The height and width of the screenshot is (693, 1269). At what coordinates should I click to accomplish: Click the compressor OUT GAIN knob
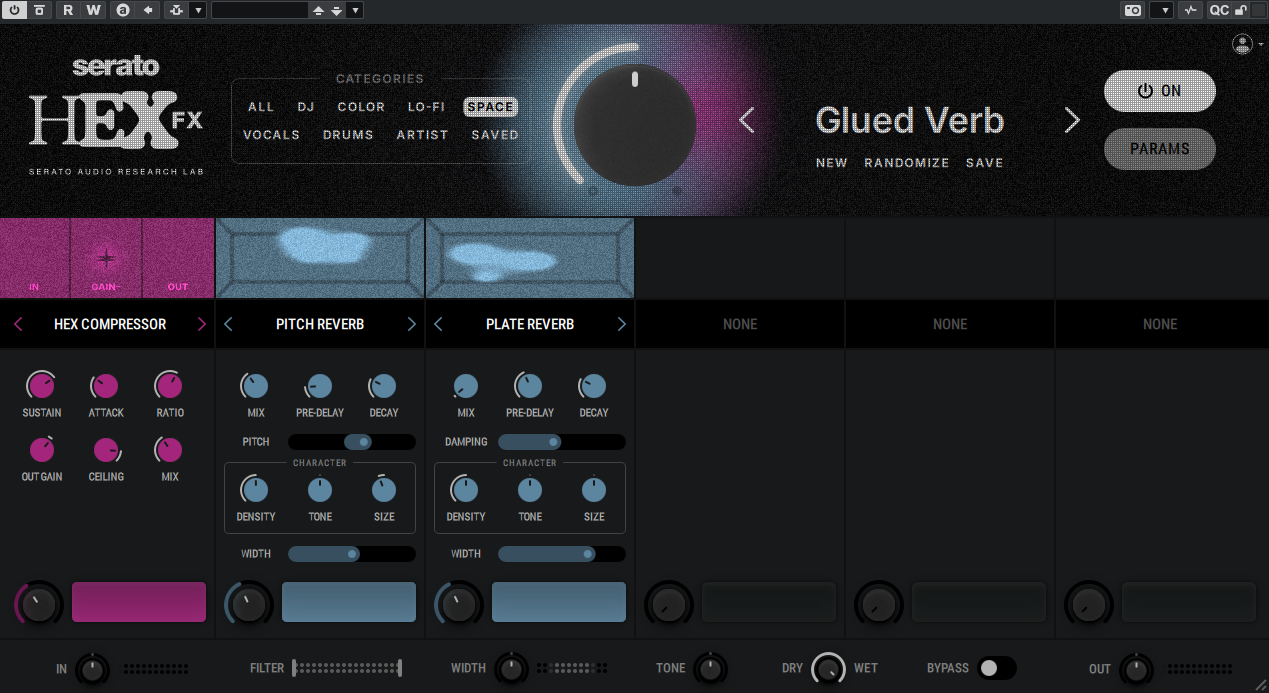[x=41, y=450]
